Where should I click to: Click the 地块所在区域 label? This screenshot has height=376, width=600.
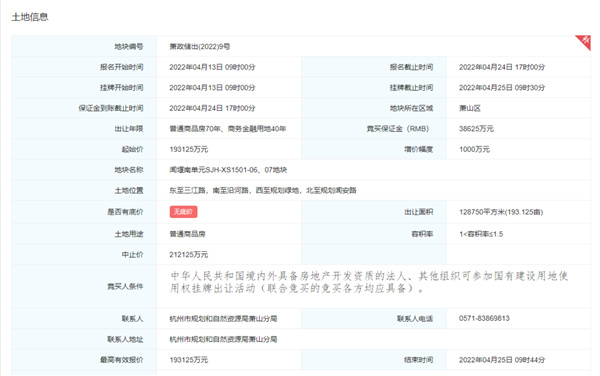point(411,108)
